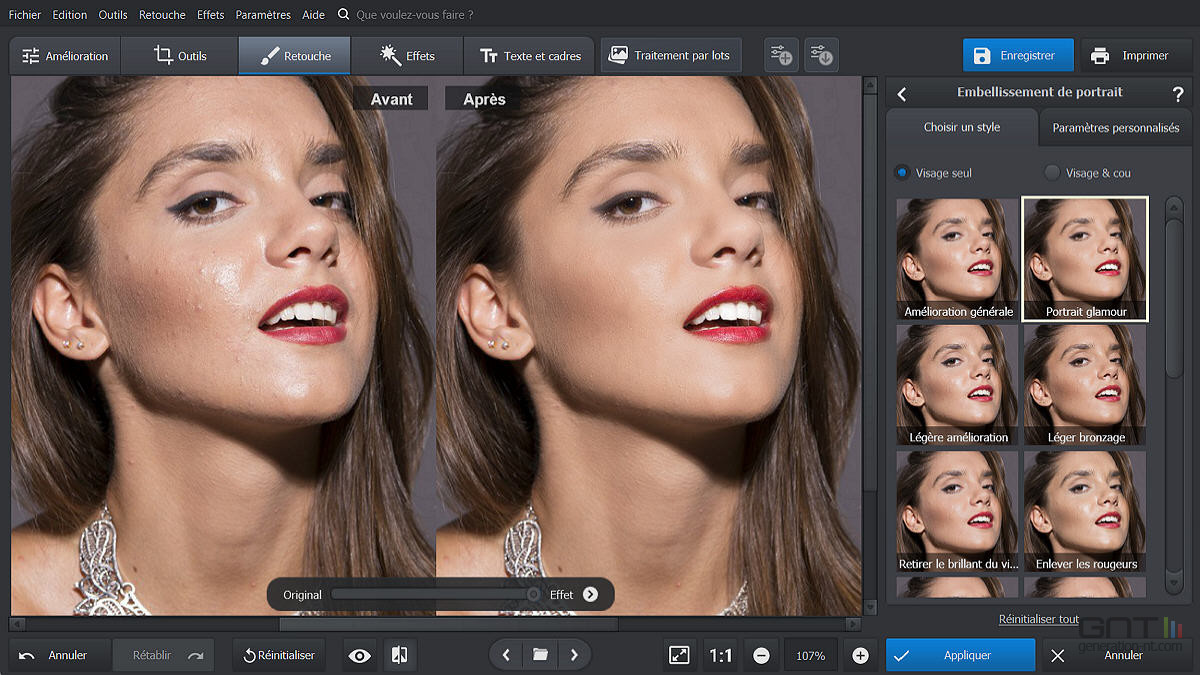Viewport: 1200px width, 675px height.
Task: Click the eye preview icon
Action: pyautogui.click(x=359, y=655)
